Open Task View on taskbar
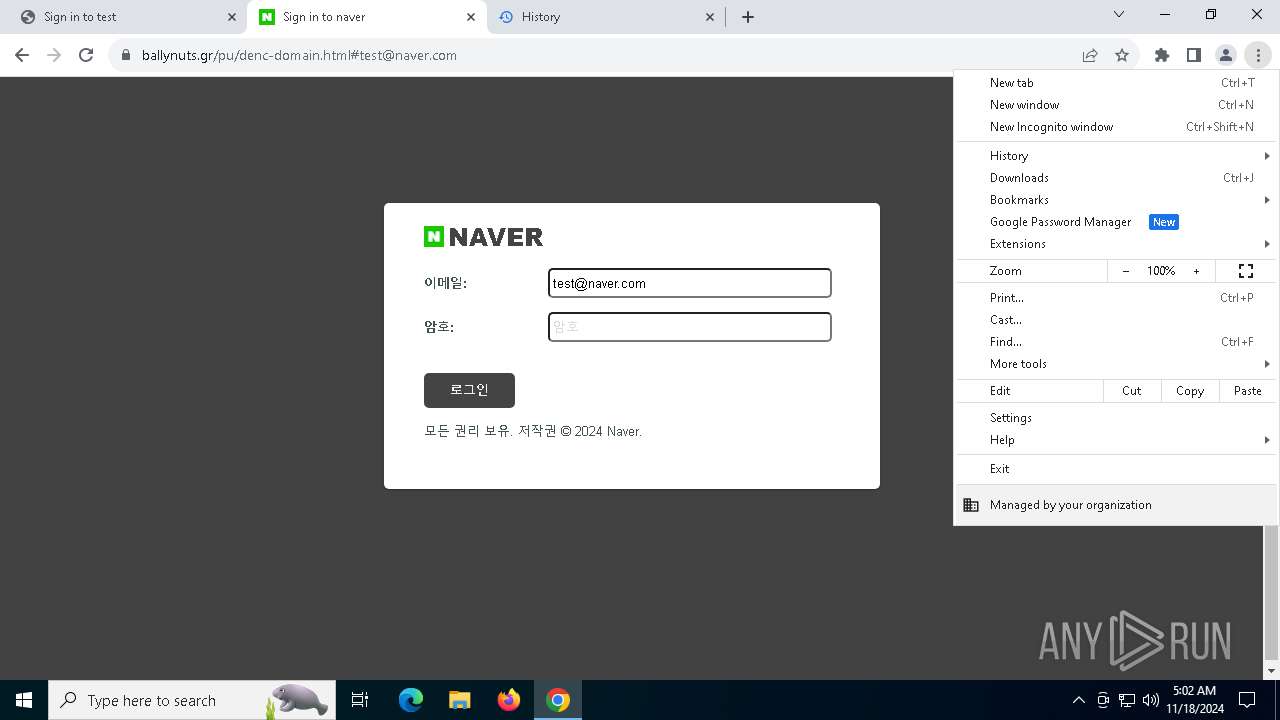1280x720 pixels. (360, 700)
